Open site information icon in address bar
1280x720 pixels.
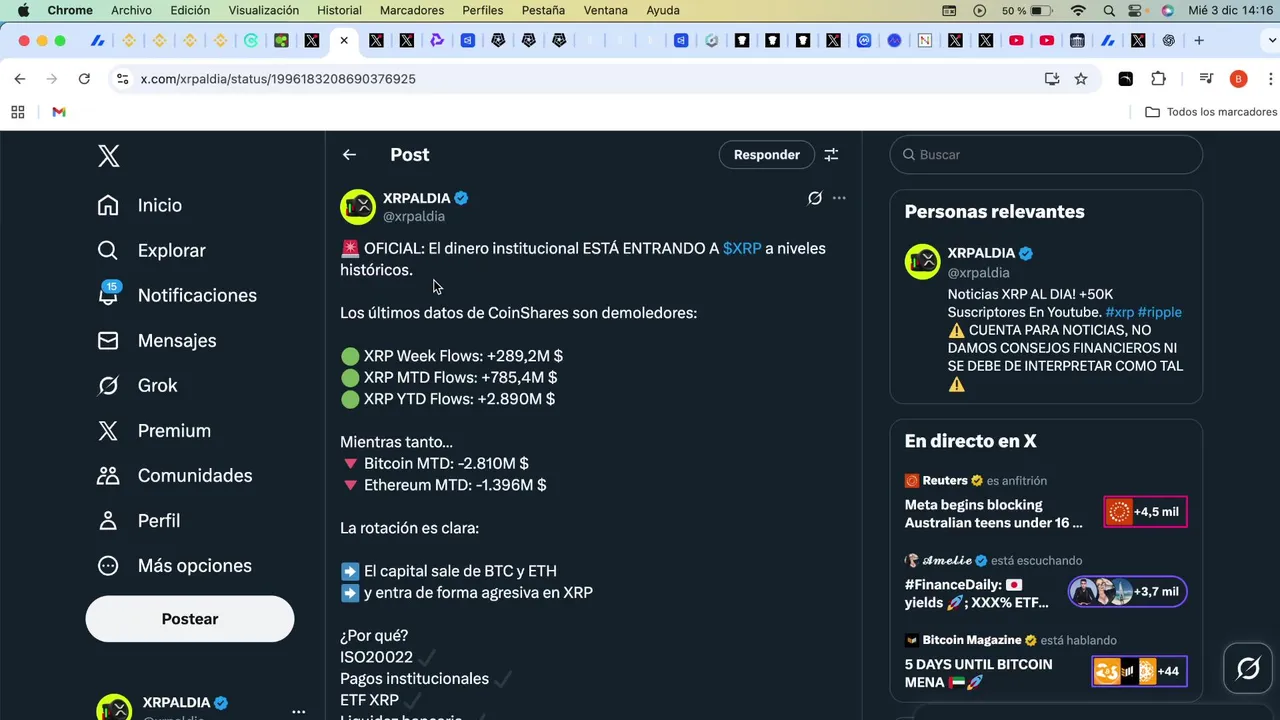point(122,79)
